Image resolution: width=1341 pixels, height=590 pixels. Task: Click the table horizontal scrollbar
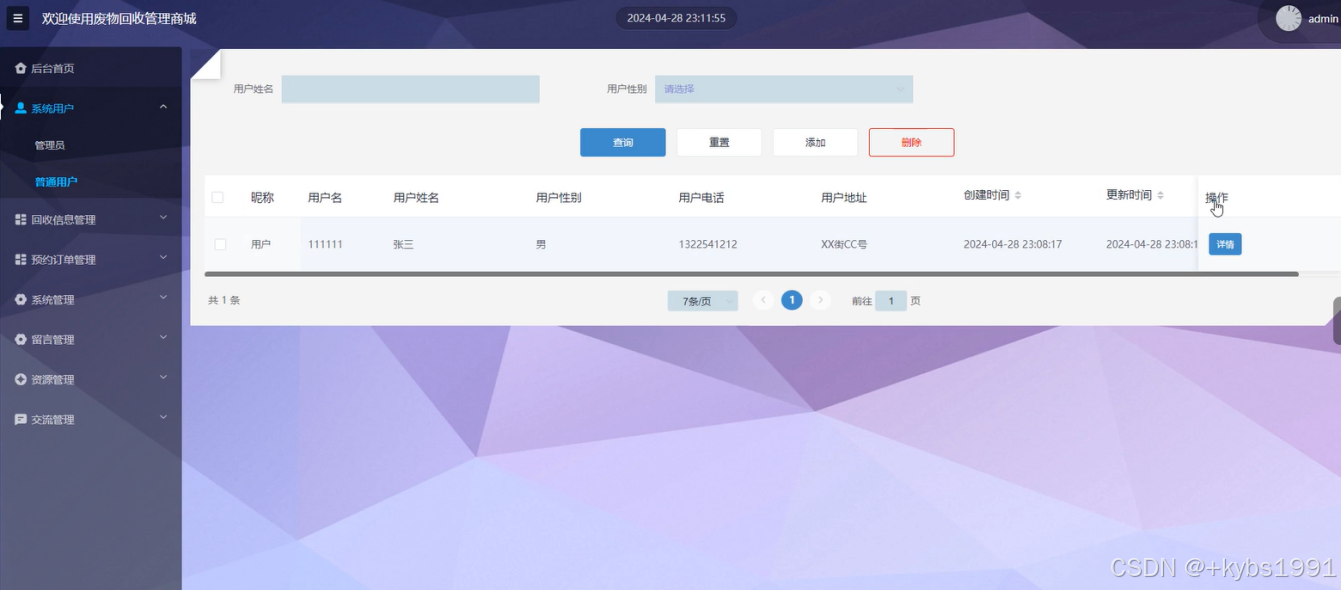coord(751,273)
